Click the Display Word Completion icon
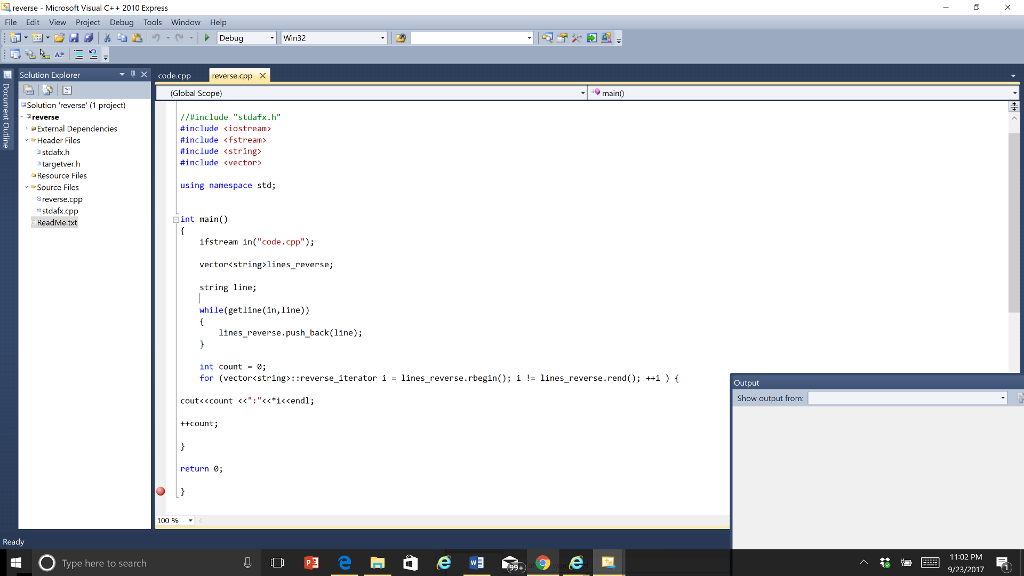Screen dimensions: 1024x576 click(x=59, y=54)
